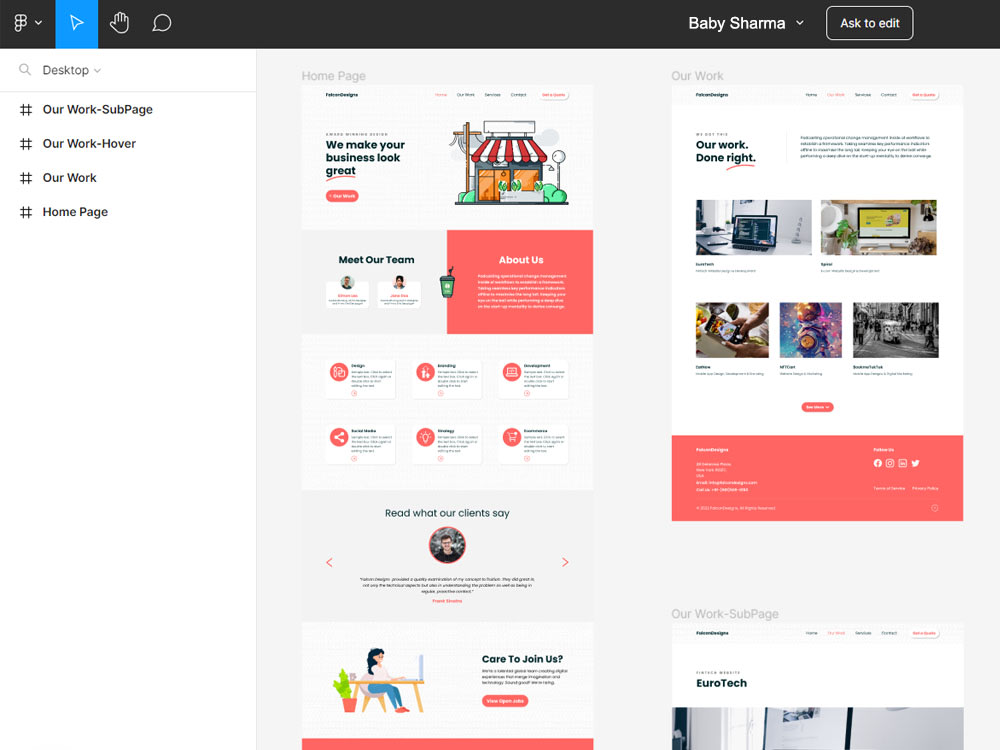Screen dimensions: 1000x750
Task: Click the Ecommerce cart icon
Action: 511,437
